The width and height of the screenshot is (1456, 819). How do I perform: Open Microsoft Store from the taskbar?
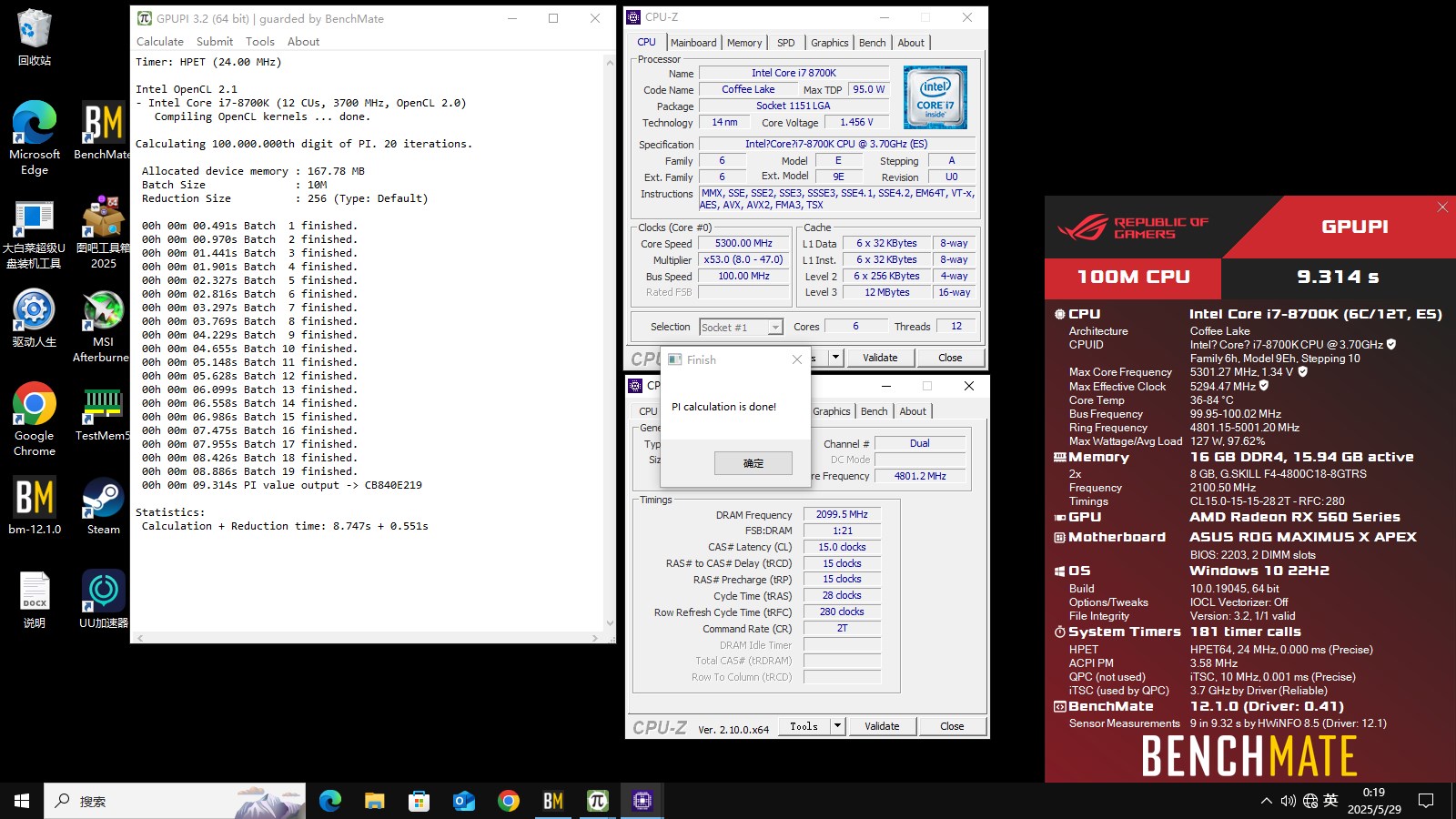(x=419, y=801)
